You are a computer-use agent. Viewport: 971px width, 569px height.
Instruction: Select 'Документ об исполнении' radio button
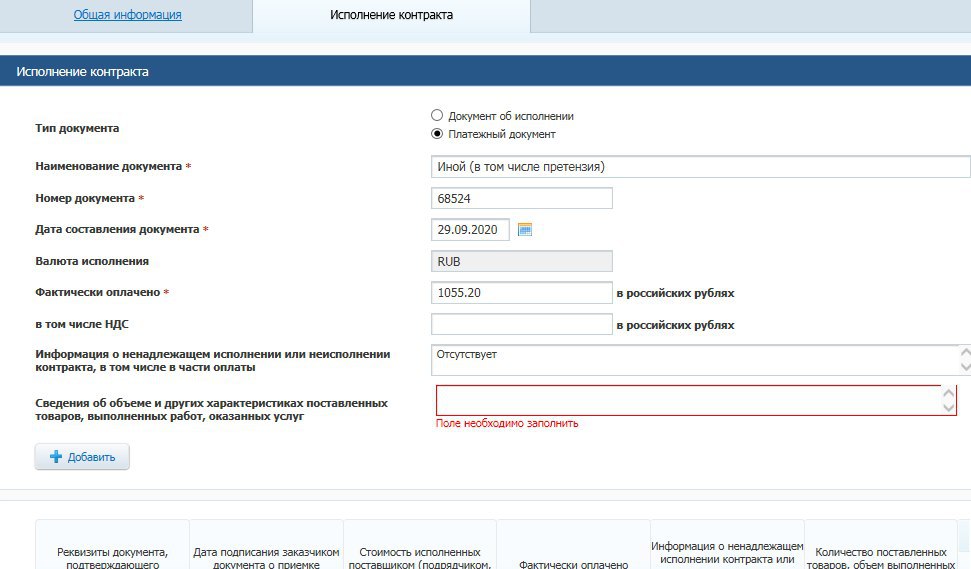pos(437,115)
